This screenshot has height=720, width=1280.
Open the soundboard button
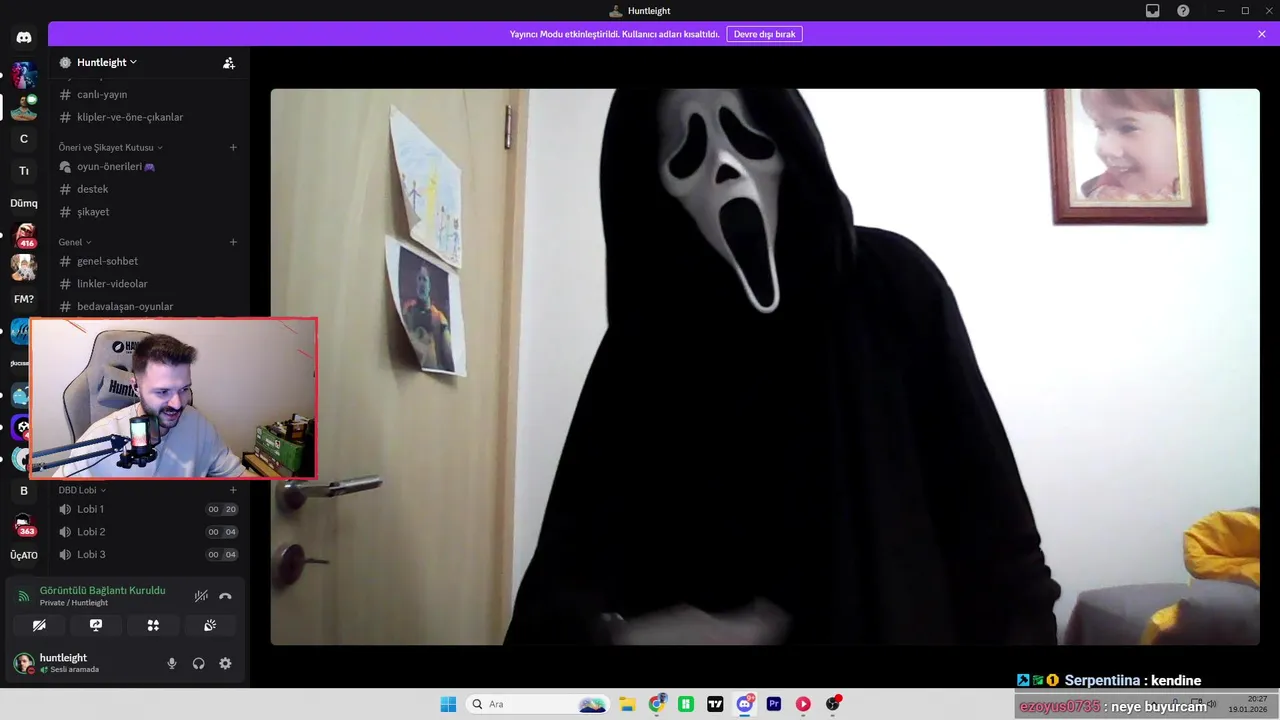tap(210, 625)
